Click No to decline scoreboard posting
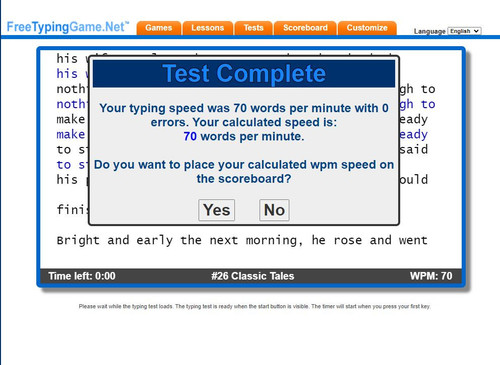 point(274,210)
